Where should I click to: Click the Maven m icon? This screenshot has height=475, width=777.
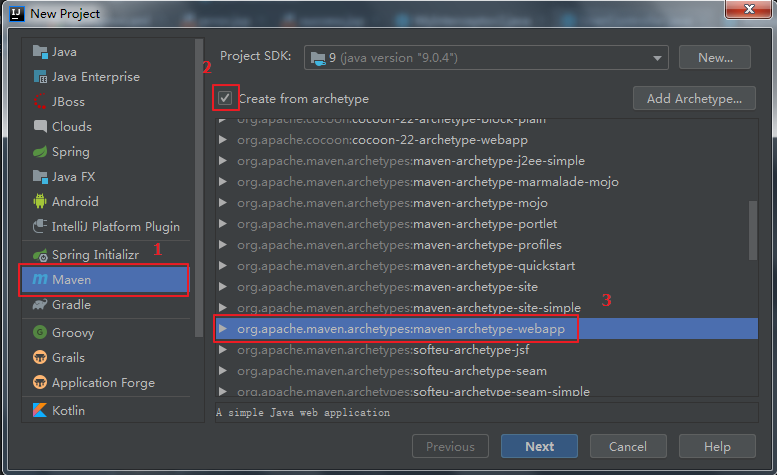[x=40, y=279]
